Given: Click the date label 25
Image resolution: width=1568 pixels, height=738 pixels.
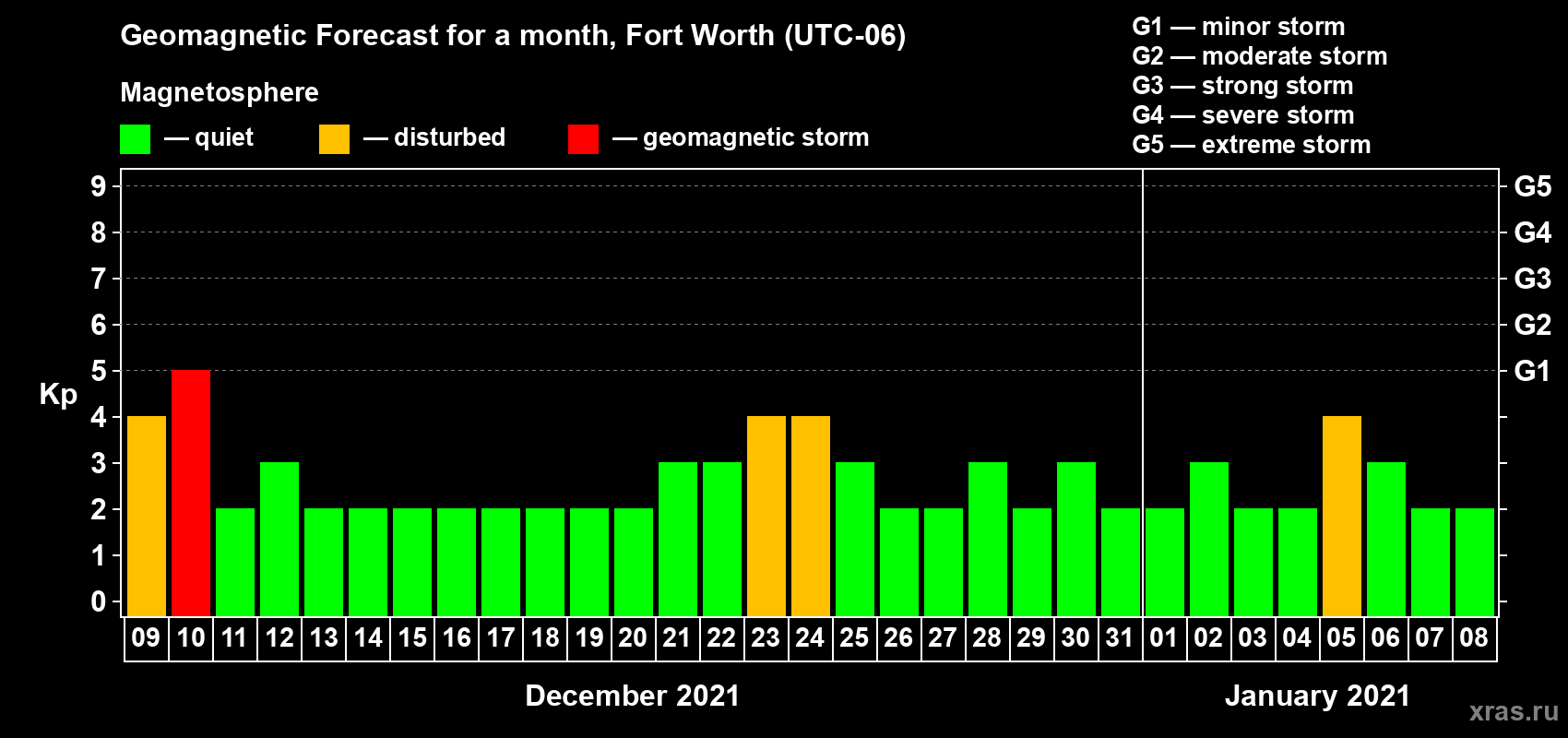Looking at the screenshot, I should click(854, 637).
